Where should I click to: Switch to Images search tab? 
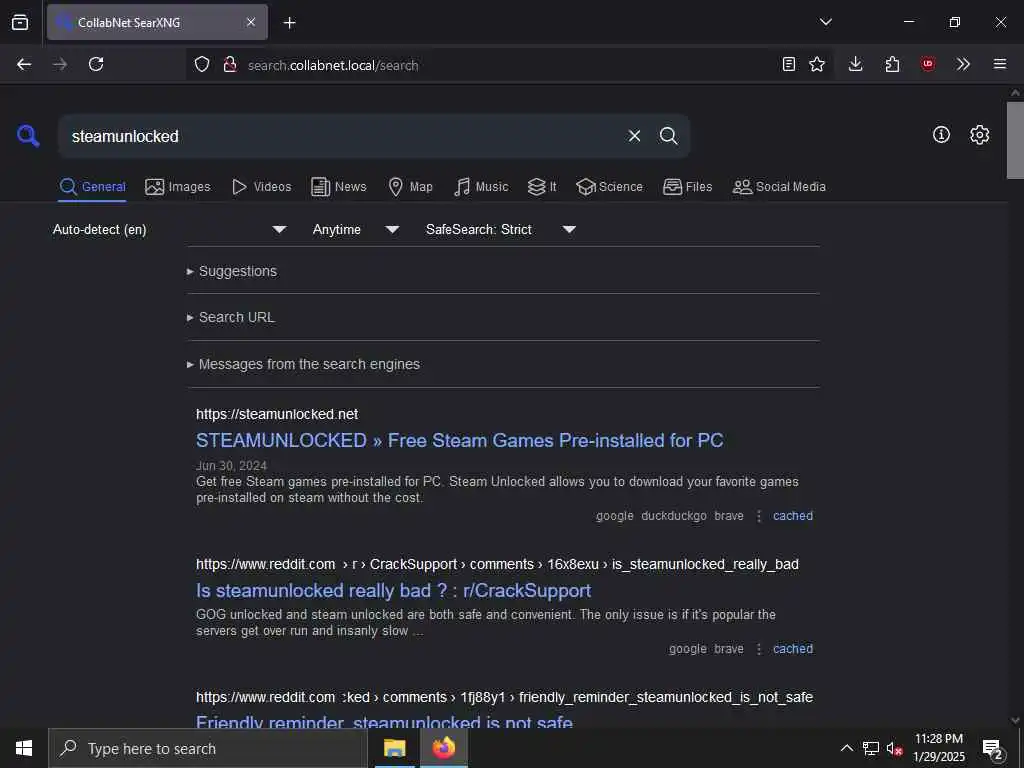coord(178,187)
